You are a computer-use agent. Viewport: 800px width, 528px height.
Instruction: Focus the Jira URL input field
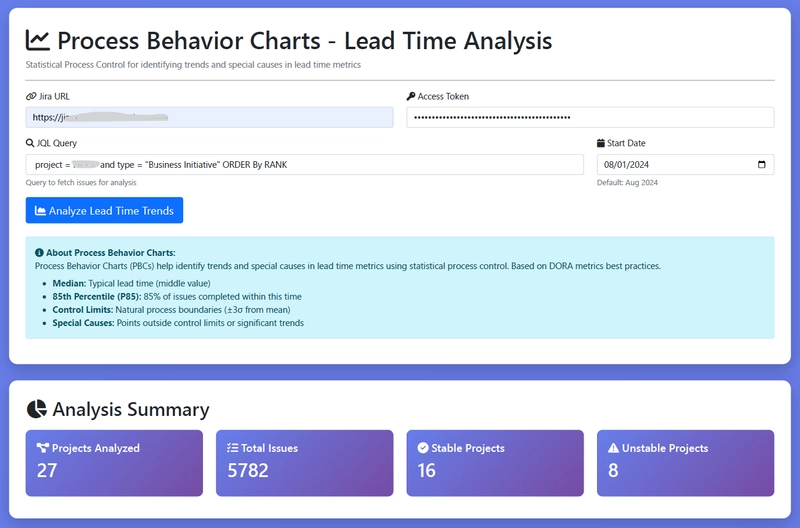(210, 117)
